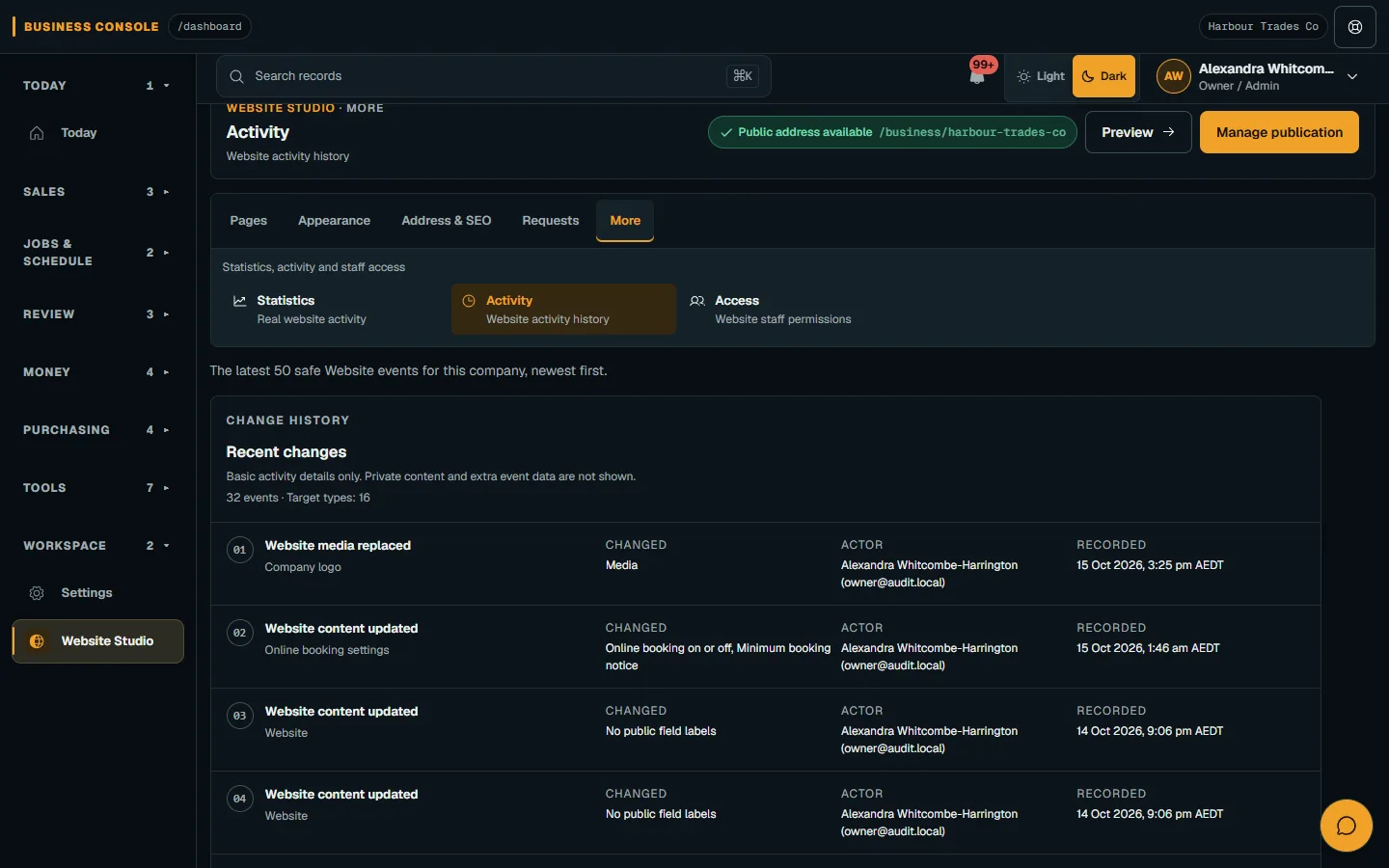Open the Statistics sub-section
This screenshot has height=868, width=1389.
coord(335,310)
